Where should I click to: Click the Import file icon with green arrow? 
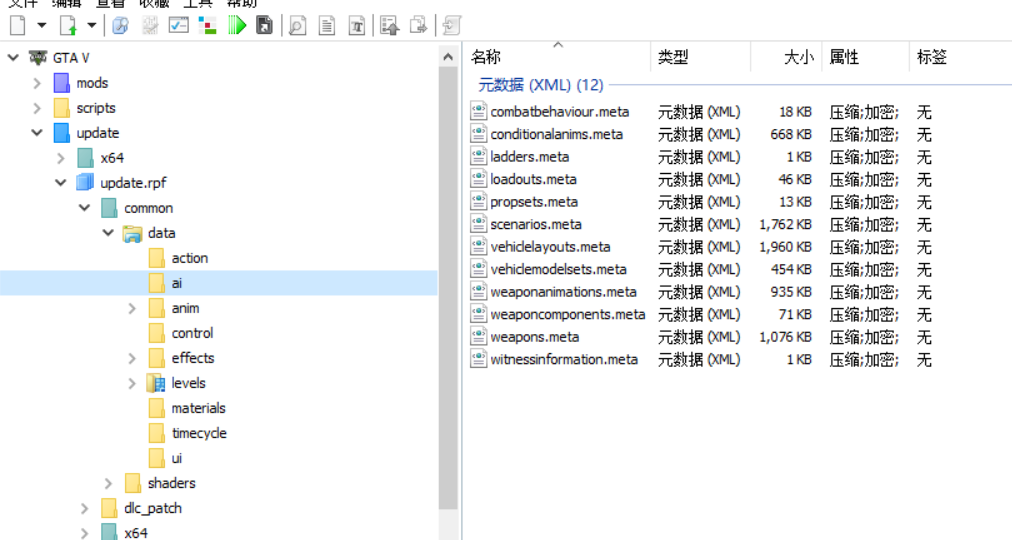(68, 26)
